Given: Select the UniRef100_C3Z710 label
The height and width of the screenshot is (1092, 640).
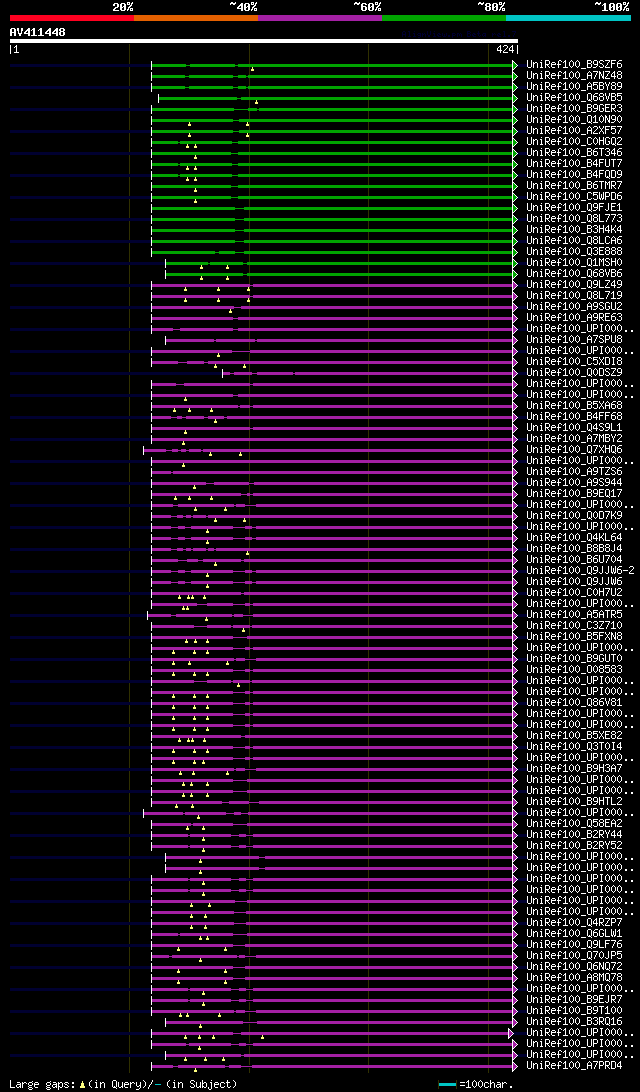Looking at the screenshot, I should click(x=575, y=625).
